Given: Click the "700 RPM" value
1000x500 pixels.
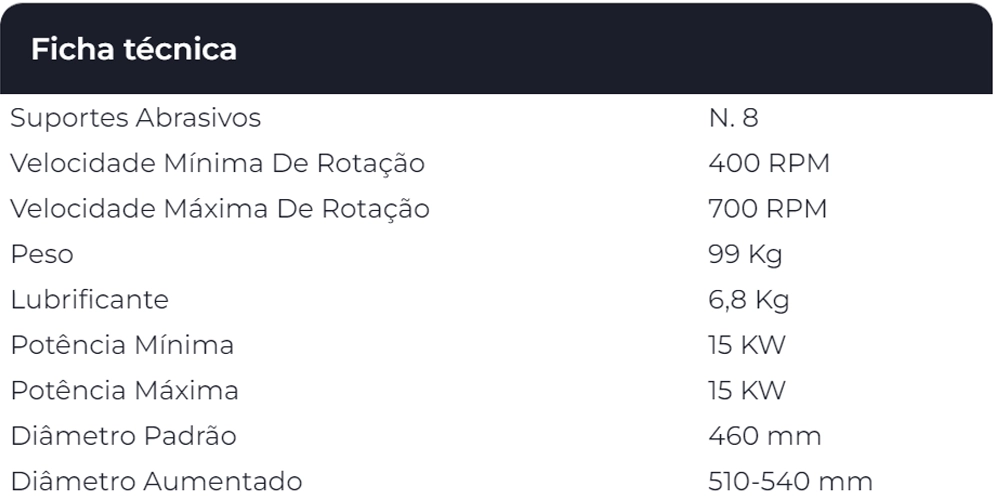Looking at the screenshot, I should (767, 209).
